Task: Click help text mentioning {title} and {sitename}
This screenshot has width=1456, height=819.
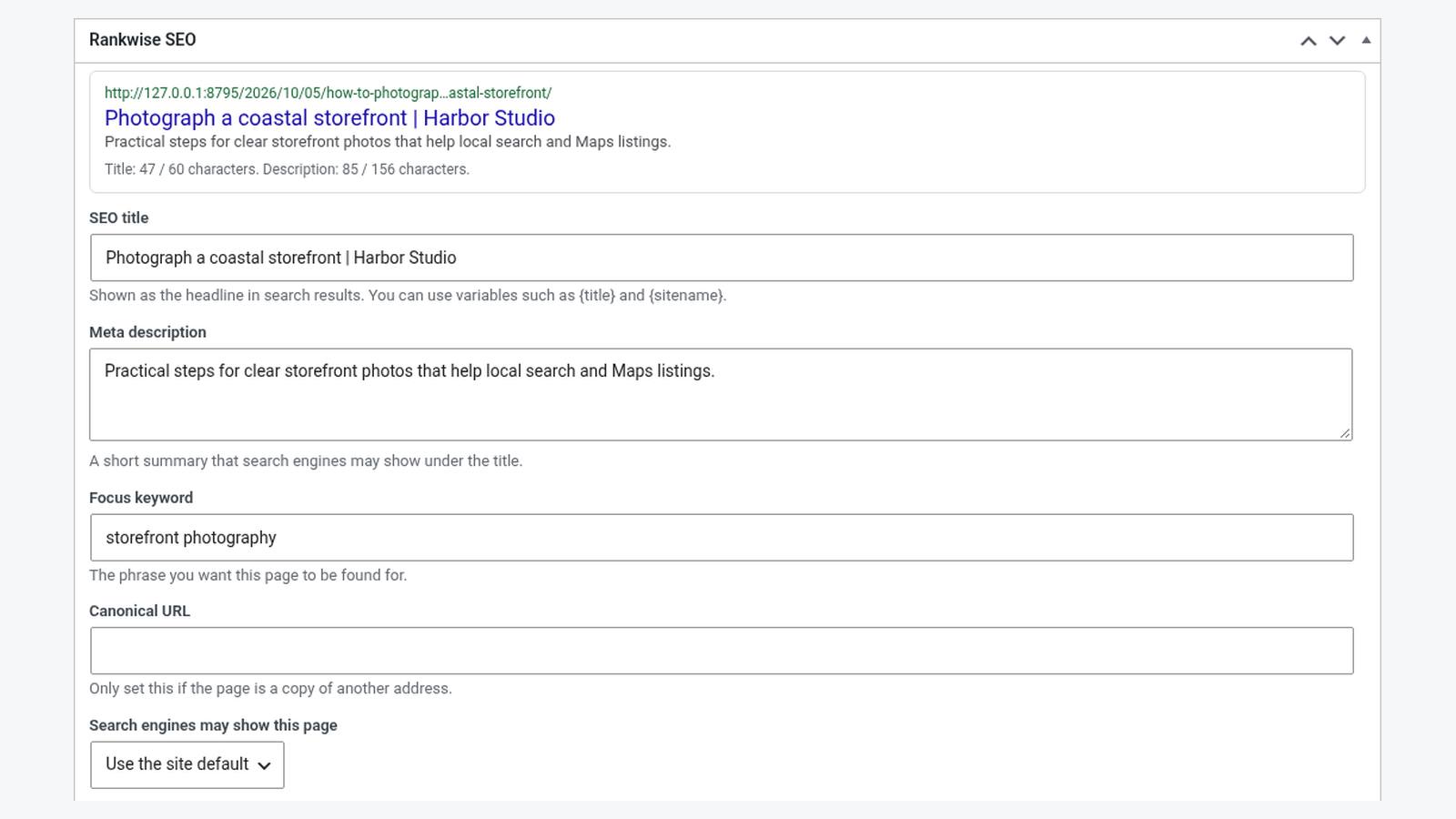Action: tap(408, 296)
